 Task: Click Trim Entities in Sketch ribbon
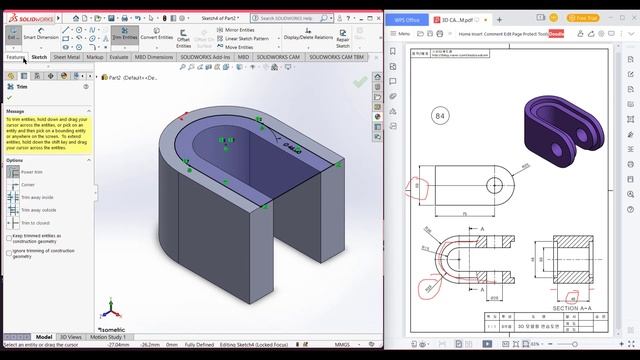click(x=125, y=34)
